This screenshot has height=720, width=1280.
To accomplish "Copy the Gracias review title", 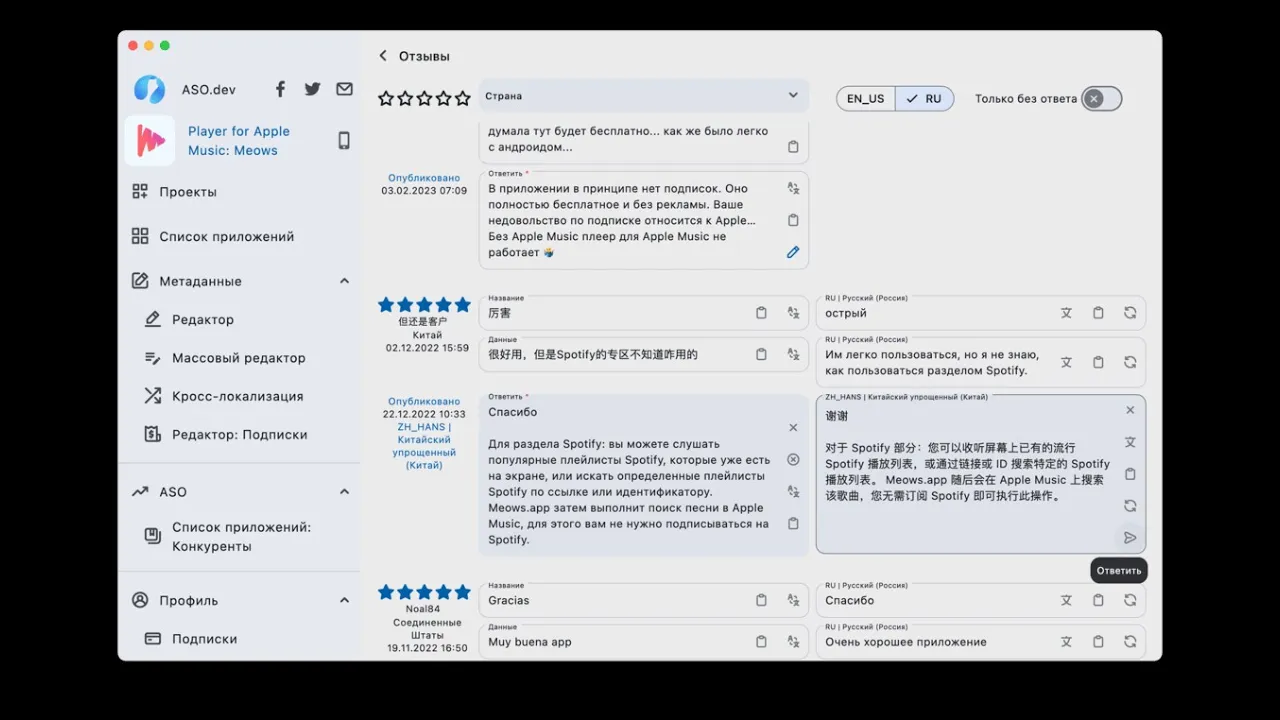I will pyautogui.click(x=761, y=601).
